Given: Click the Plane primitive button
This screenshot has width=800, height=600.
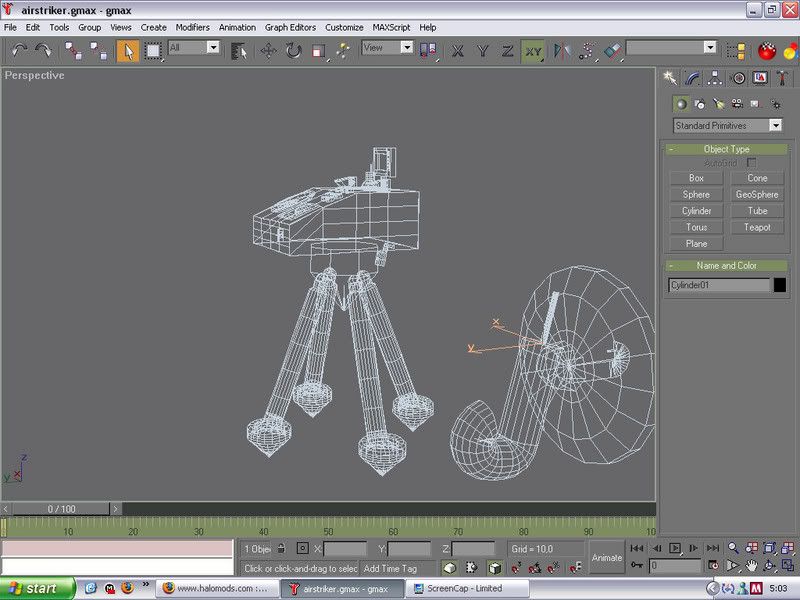Looking at the screenshot, I should 696,243.
